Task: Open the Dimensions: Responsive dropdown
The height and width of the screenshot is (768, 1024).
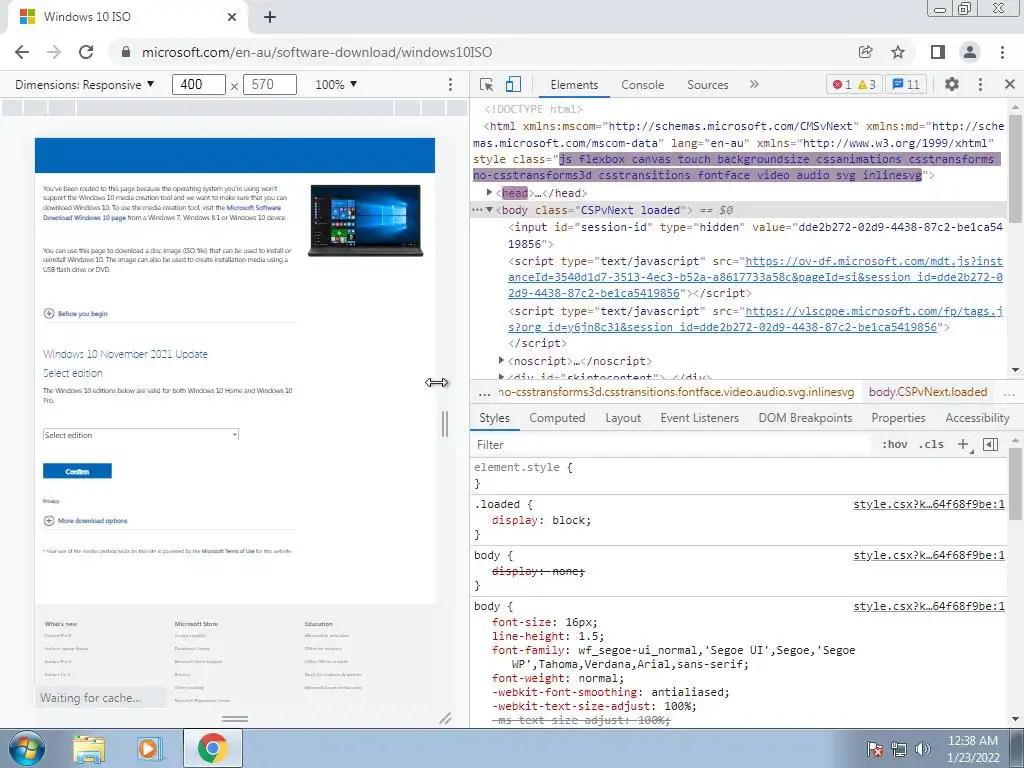Action: click(85, 84)
